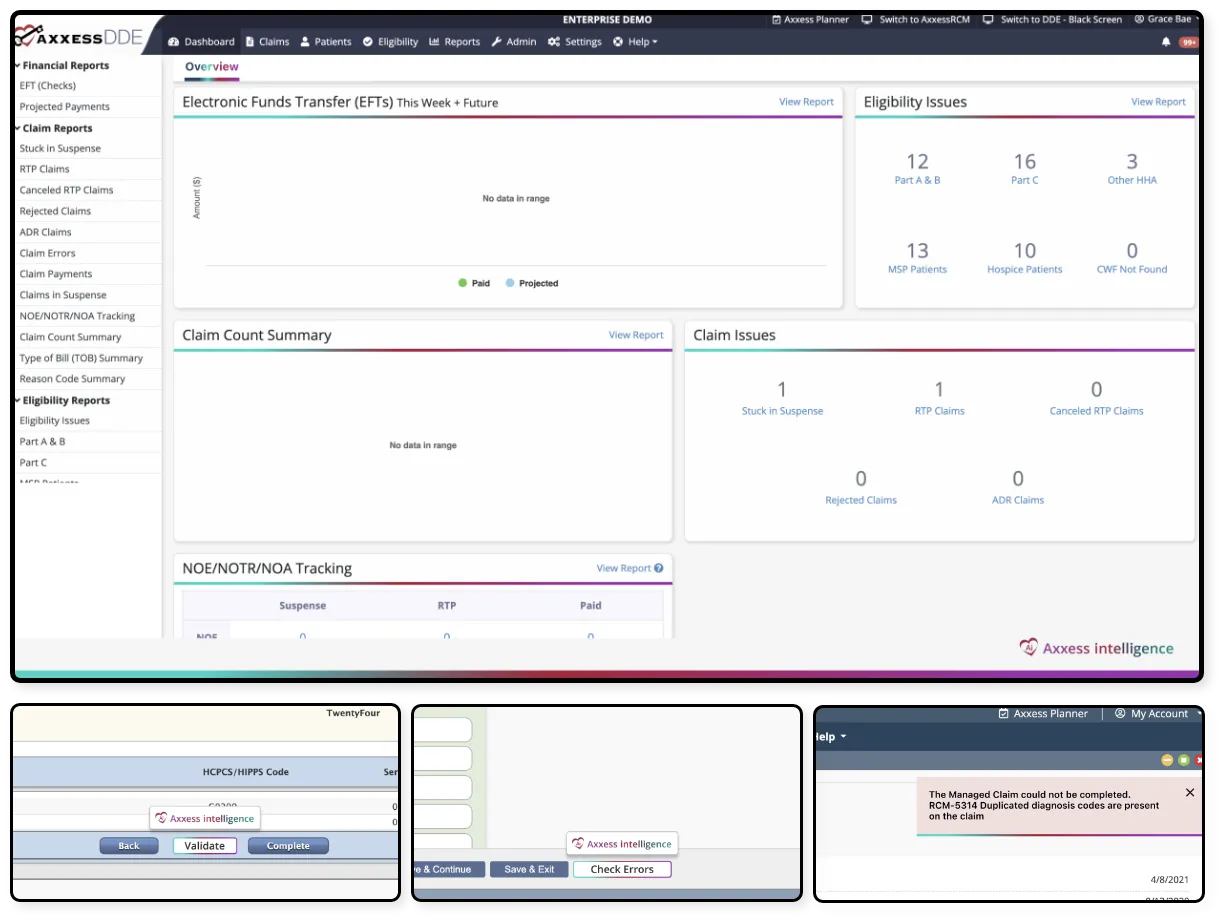The height and width of the screenshot is (923, 1225).
Task: Open the Claims menu
Action: coord(267,42)
